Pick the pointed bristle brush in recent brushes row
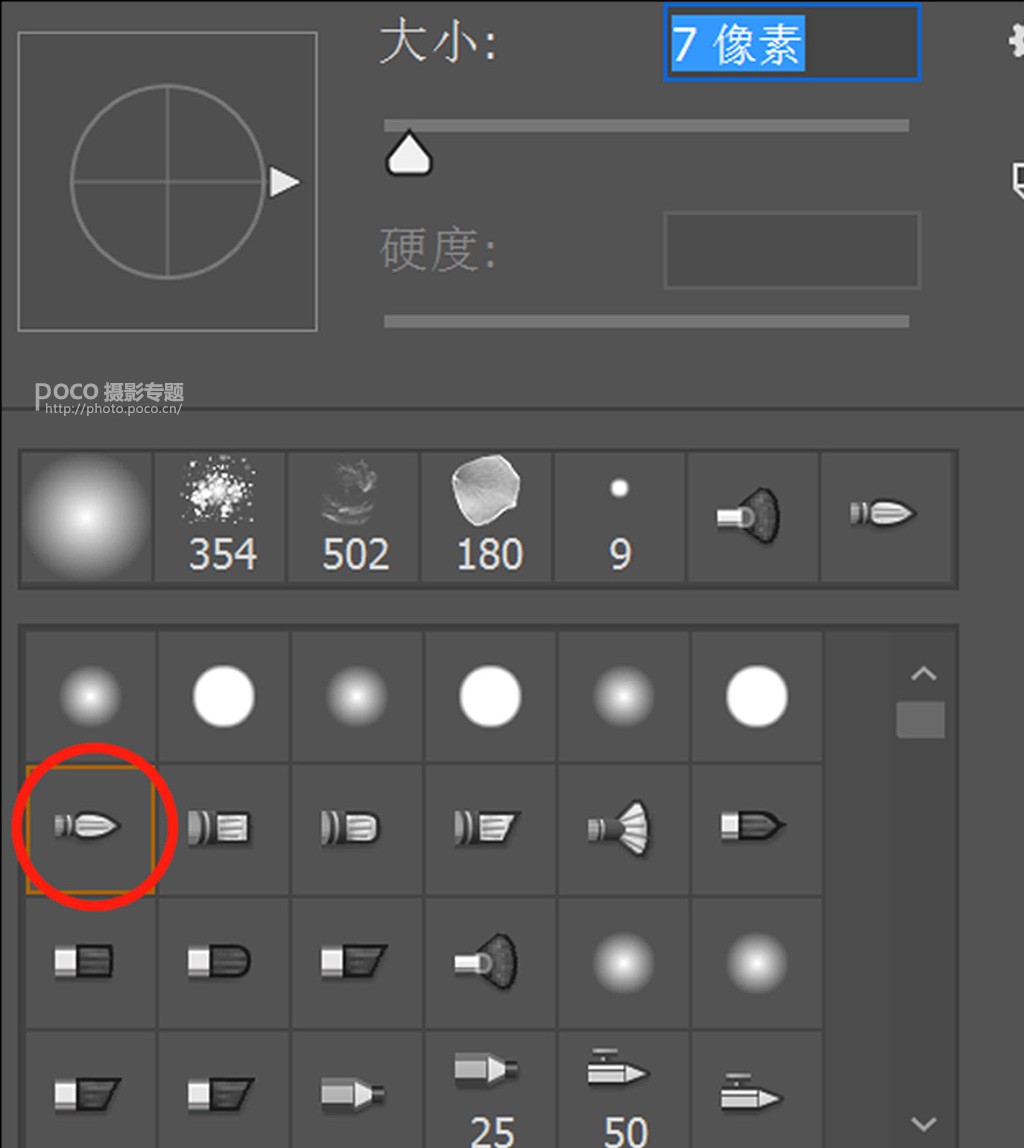The height and width of the screenshot is (1148, 1024). (x=886, y=517)
